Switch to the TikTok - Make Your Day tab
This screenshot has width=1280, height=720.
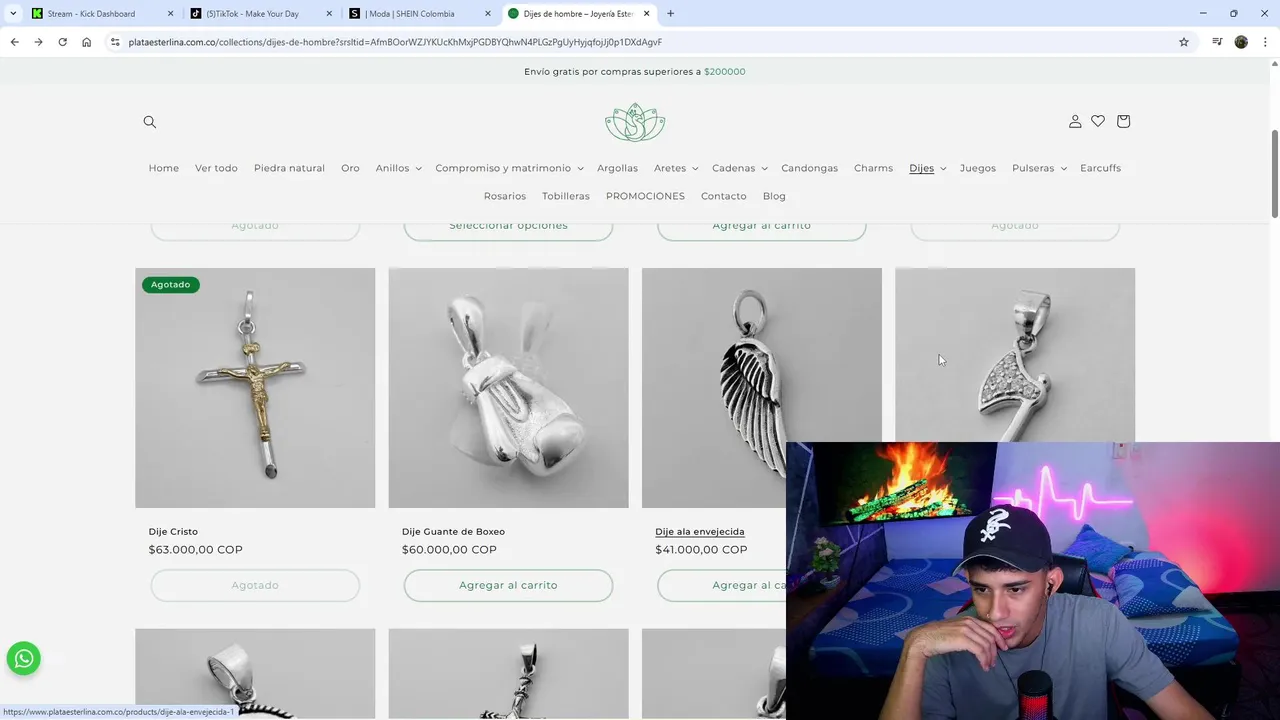pos(252,14)
